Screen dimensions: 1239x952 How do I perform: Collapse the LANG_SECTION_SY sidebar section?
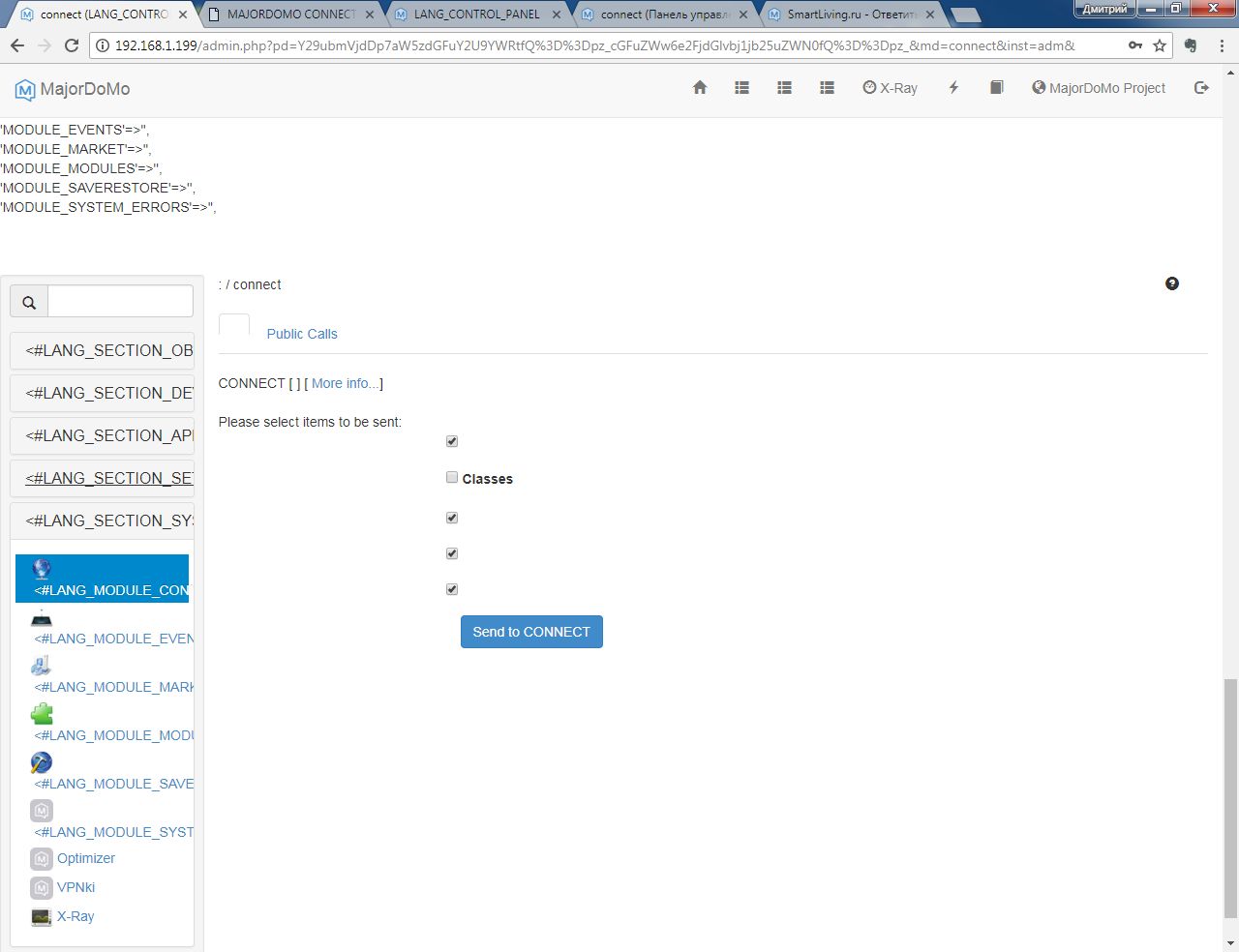102,521
